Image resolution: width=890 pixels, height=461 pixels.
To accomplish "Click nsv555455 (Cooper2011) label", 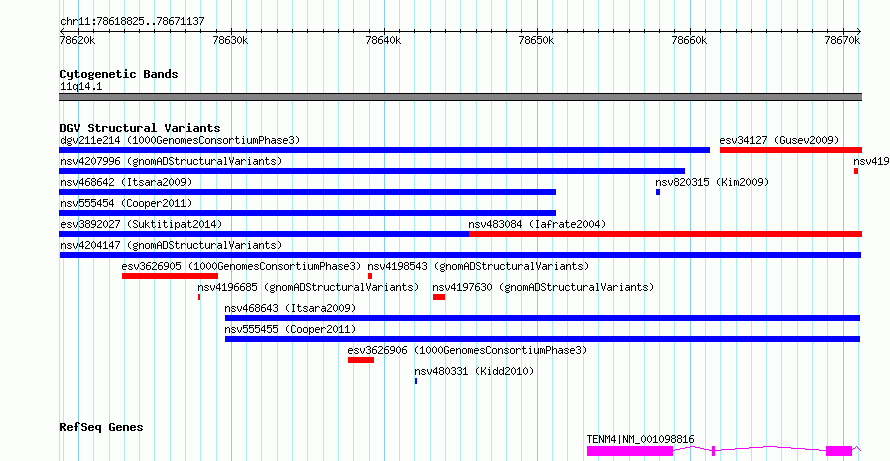I will coord(290,329).
